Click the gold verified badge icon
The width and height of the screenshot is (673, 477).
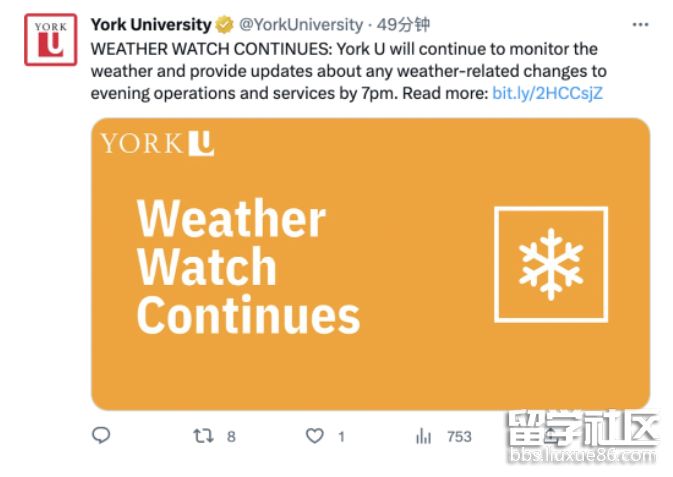coord(224,24)
